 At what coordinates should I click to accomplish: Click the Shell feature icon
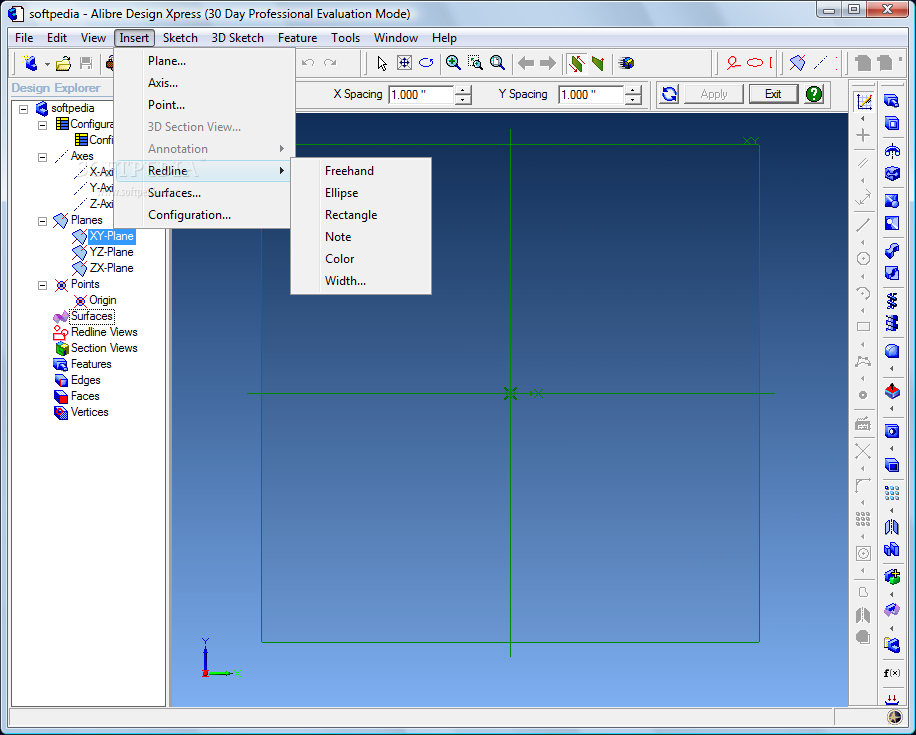coord(891,466)
